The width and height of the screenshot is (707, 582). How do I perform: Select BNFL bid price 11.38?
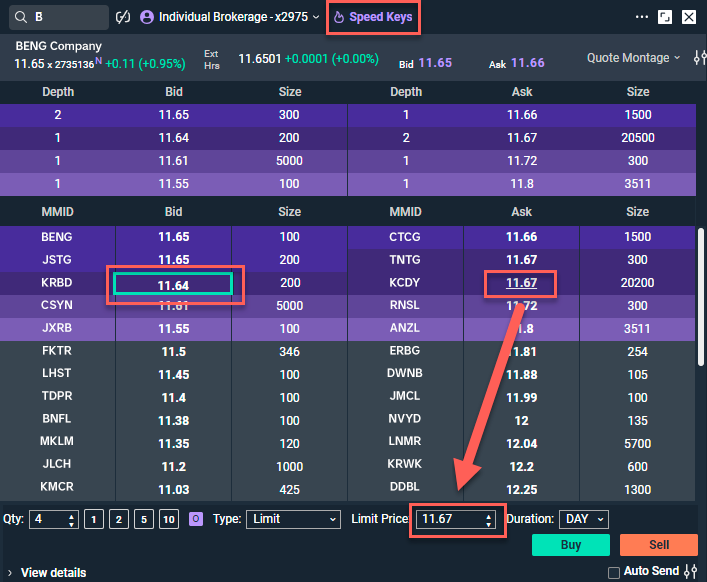(x=174, y=421)
